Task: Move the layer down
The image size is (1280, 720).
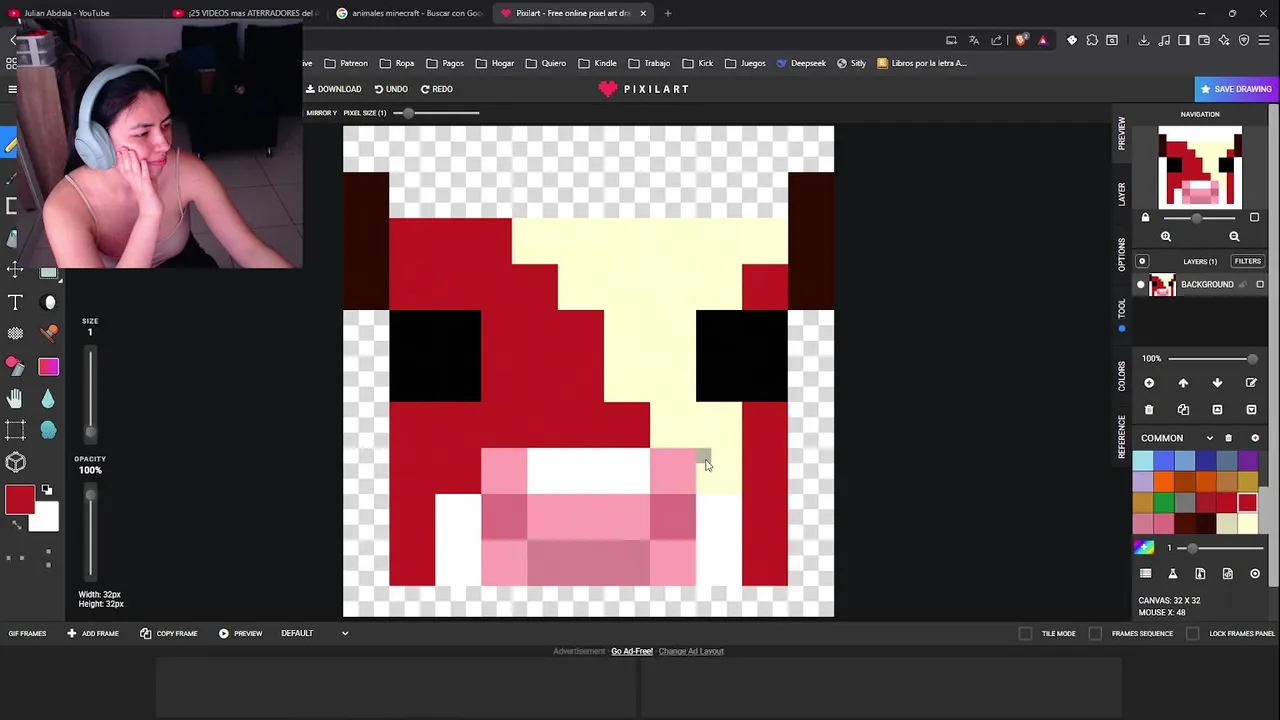Action: click(x=1217, y=383)
